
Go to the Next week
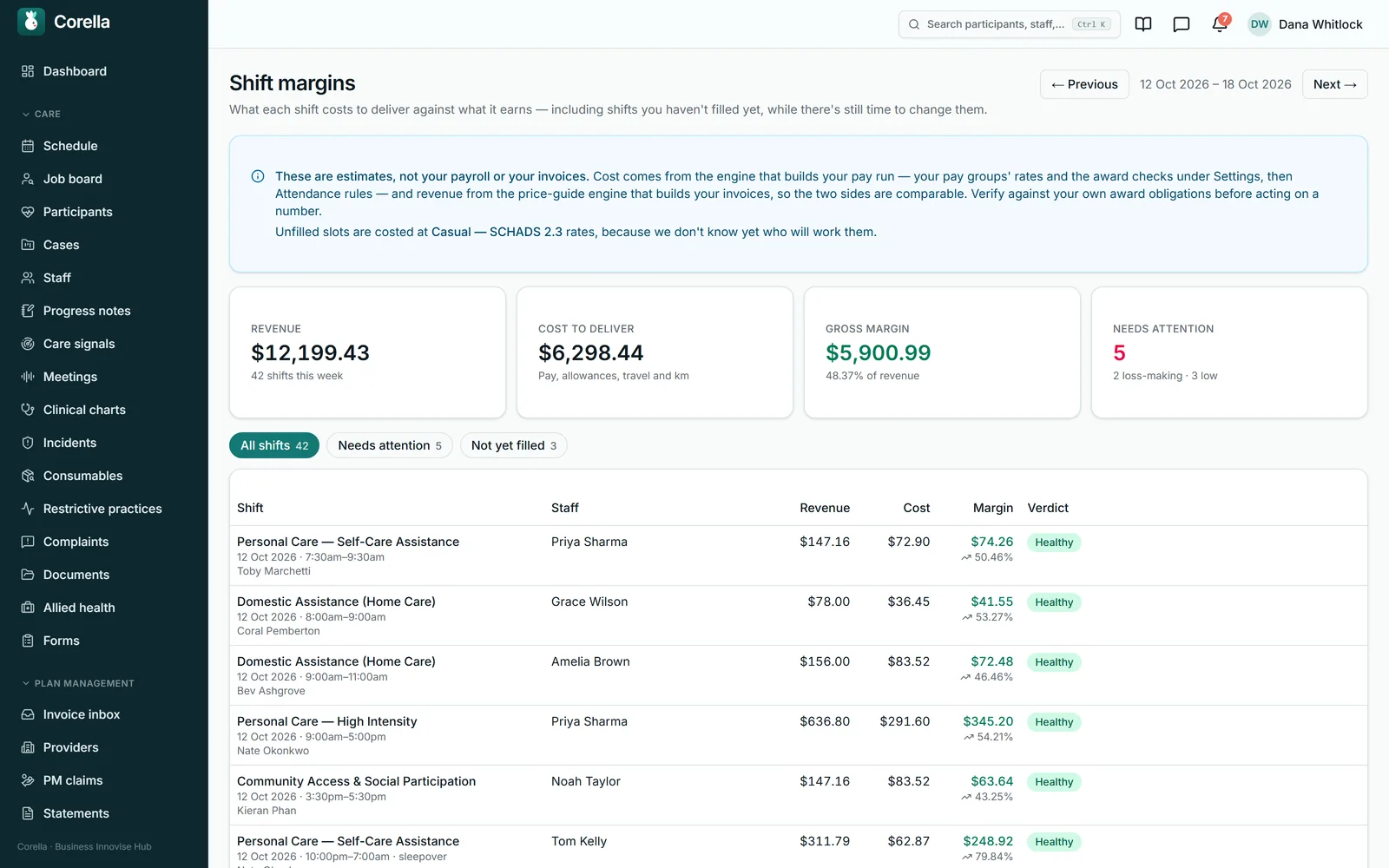click(x=1334, y=84)
